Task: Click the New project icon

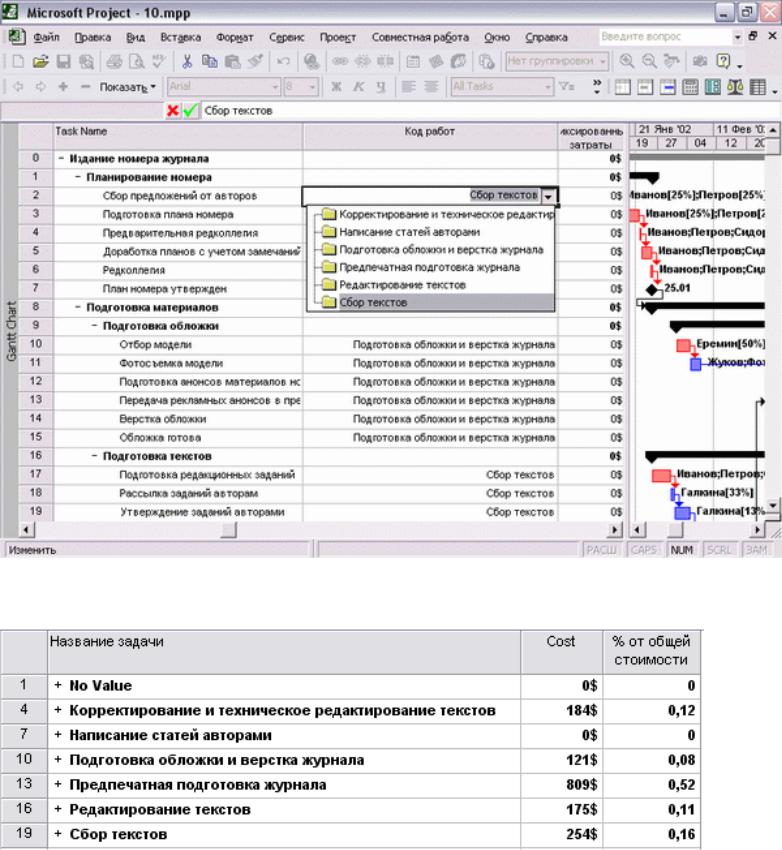Action: click(x=18, y=62)
